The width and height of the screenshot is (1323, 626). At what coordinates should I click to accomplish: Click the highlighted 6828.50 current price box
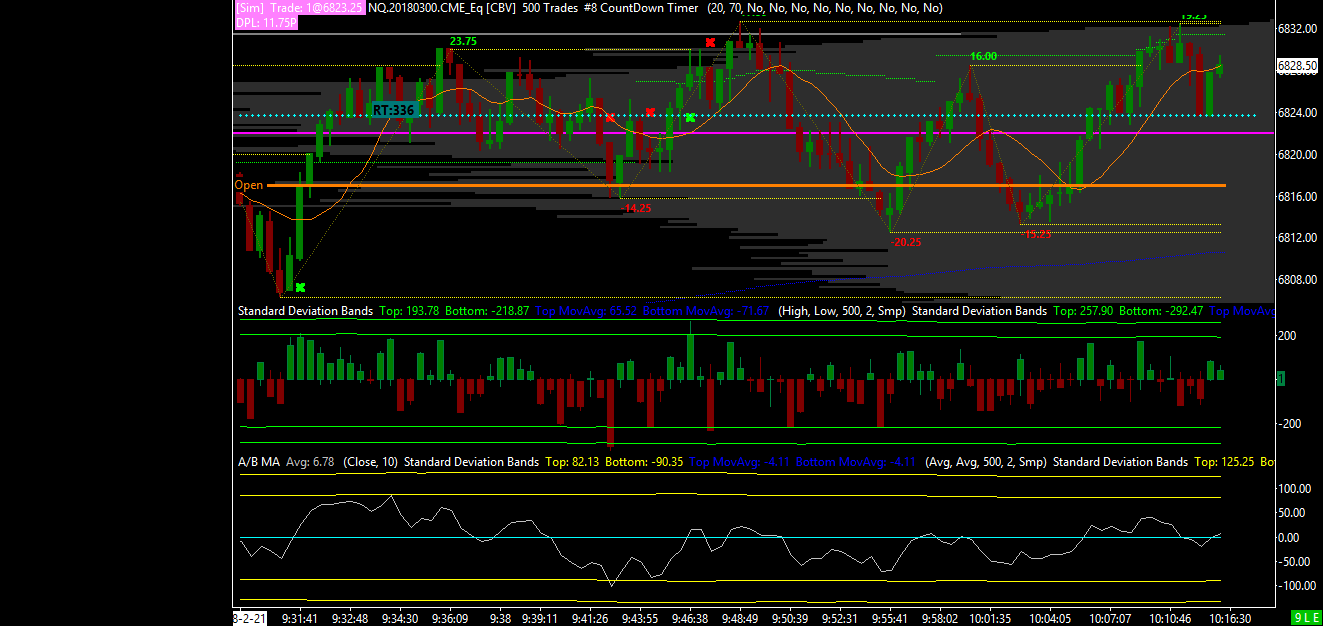tap(1297, 65)
